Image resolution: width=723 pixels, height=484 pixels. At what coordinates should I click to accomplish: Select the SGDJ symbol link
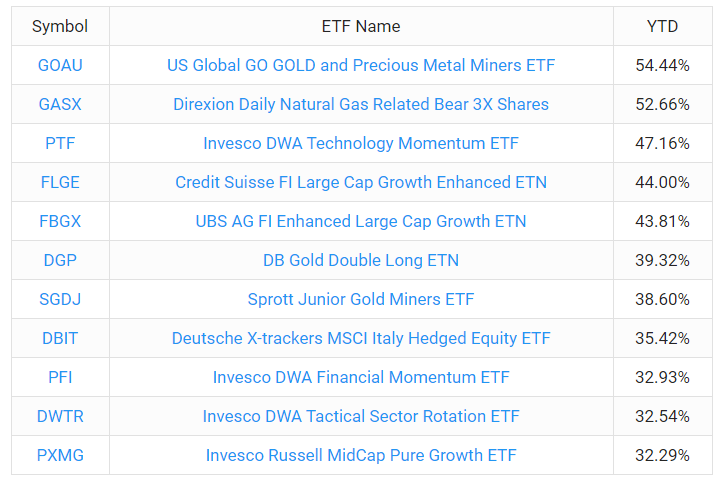[x=60, y=299]
